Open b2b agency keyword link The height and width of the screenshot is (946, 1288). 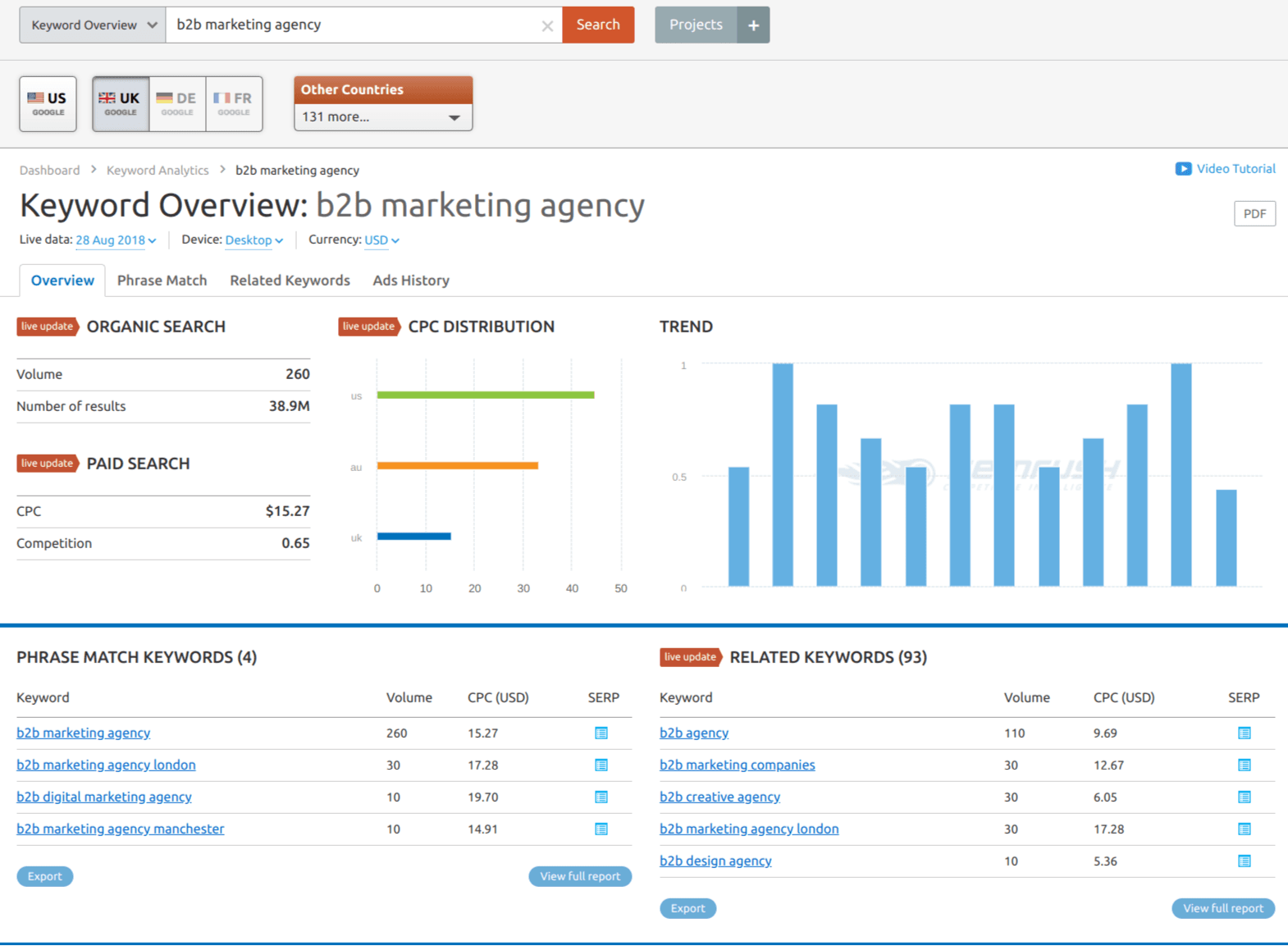[x=694, y=733]
